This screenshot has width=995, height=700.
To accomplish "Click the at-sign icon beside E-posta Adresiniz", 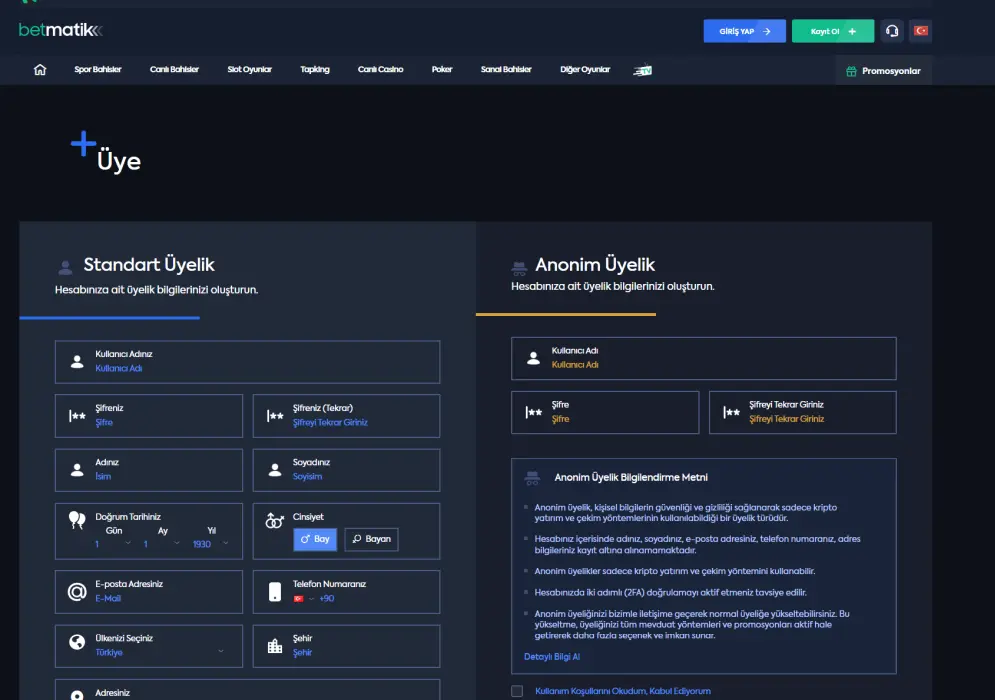I will pyautogui.click(x=77, y=592).
